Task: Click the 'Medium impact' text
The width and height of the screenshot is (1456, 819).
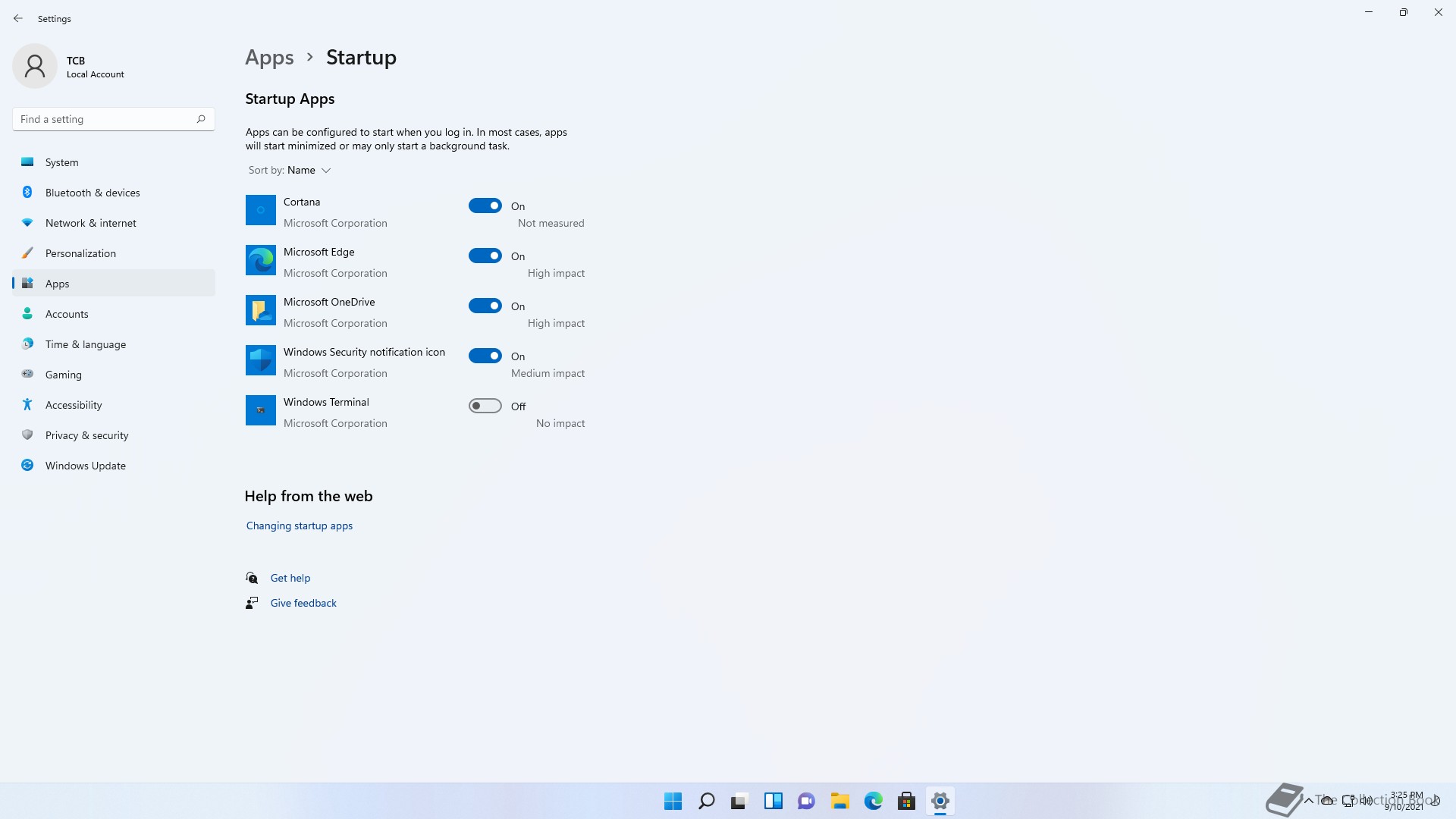Action: pyautogui.click(x=548, y=373)
